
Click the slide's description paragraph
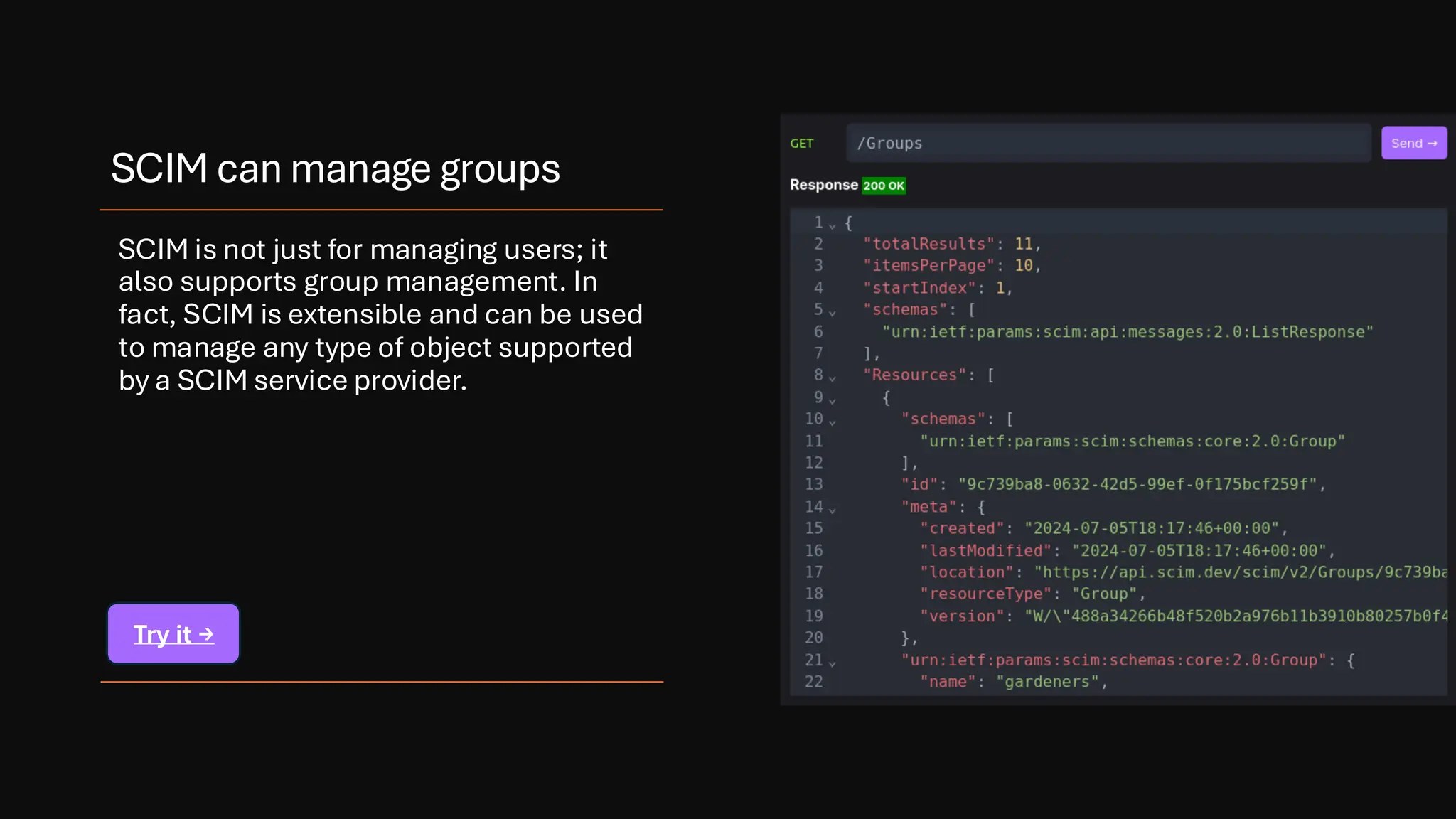pyautogui.click(x=380, y=314)
